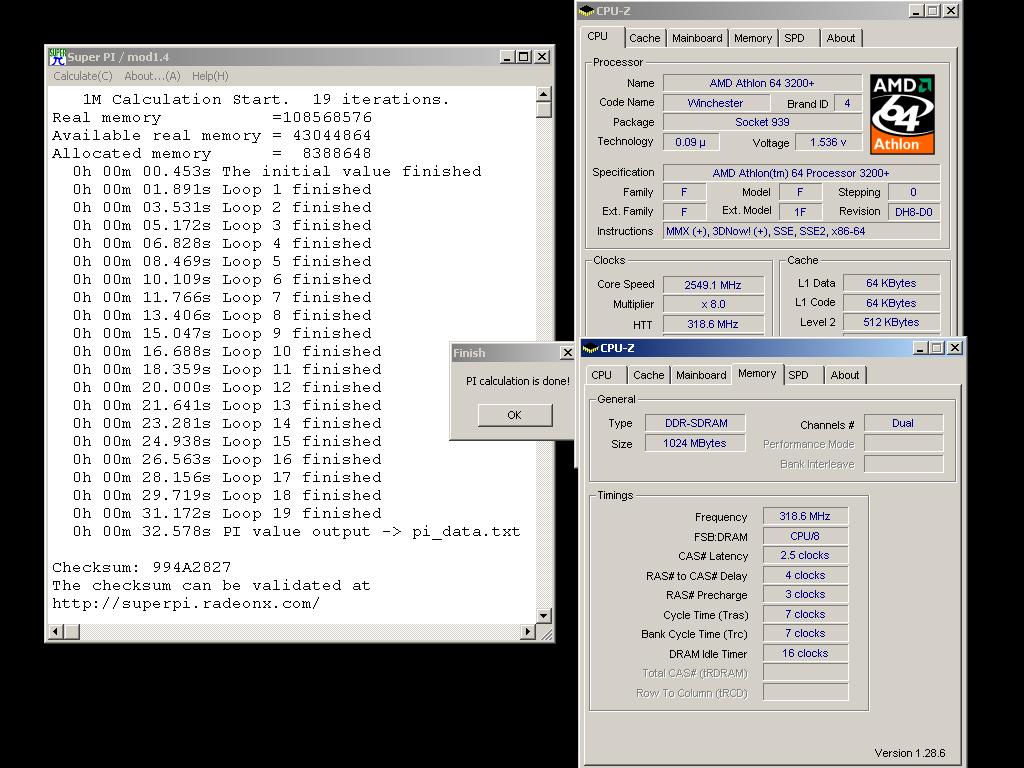
Task: Minimize the lower CPU-Z window
Action: pos(920,348)
